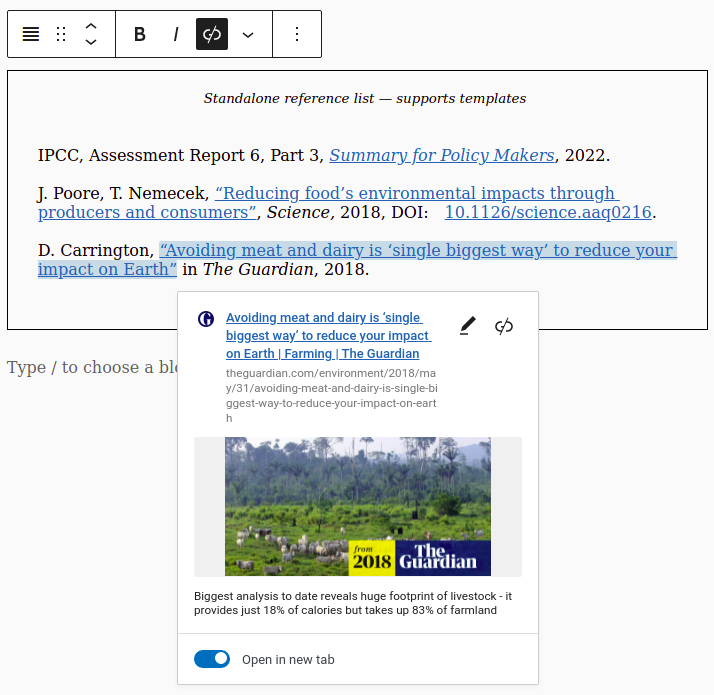Image resolution: width=714 pixels, height=695 pixels.
Task: Click the paragraph block type icon
Action: pos(31,34)
